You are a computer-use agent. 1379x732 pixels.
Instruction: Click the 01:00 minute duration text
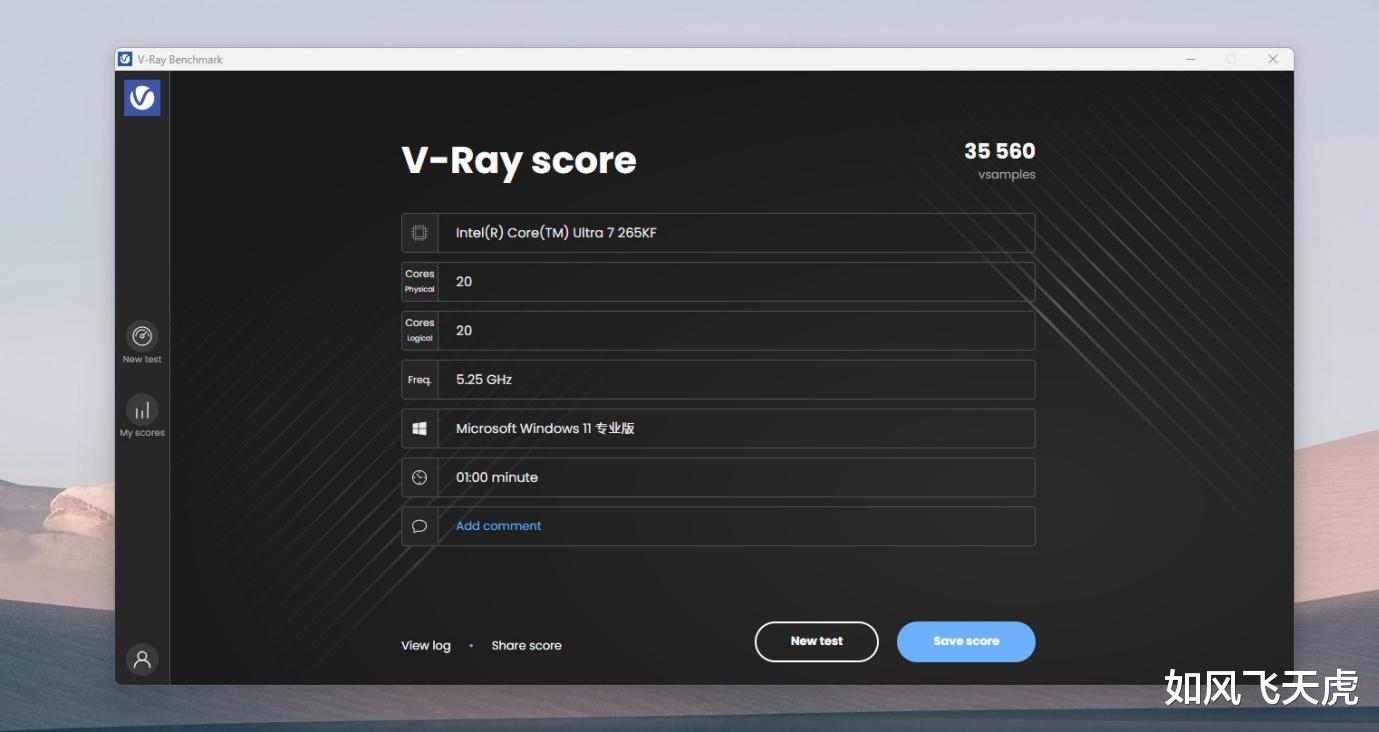[x=497, y=478]
